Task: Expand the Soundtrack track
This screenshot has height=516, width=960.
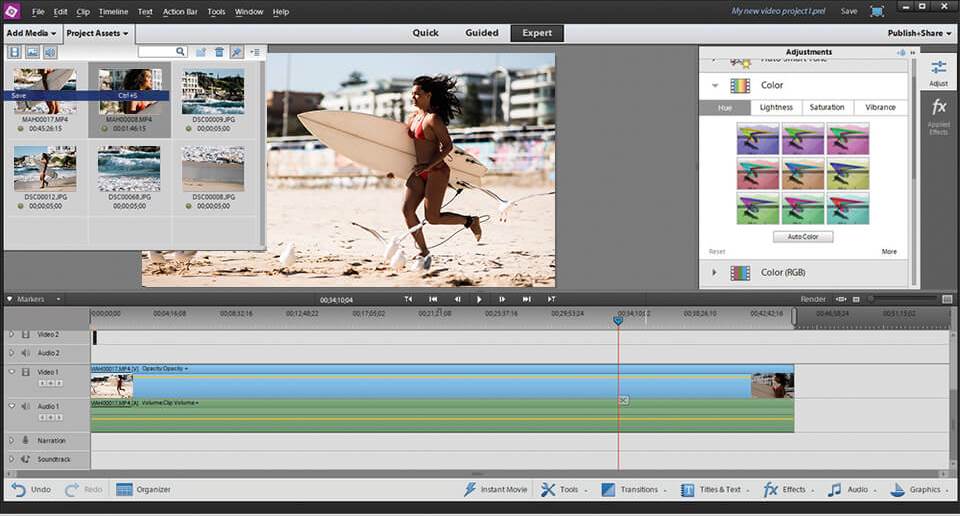Action: click(11, 459)
